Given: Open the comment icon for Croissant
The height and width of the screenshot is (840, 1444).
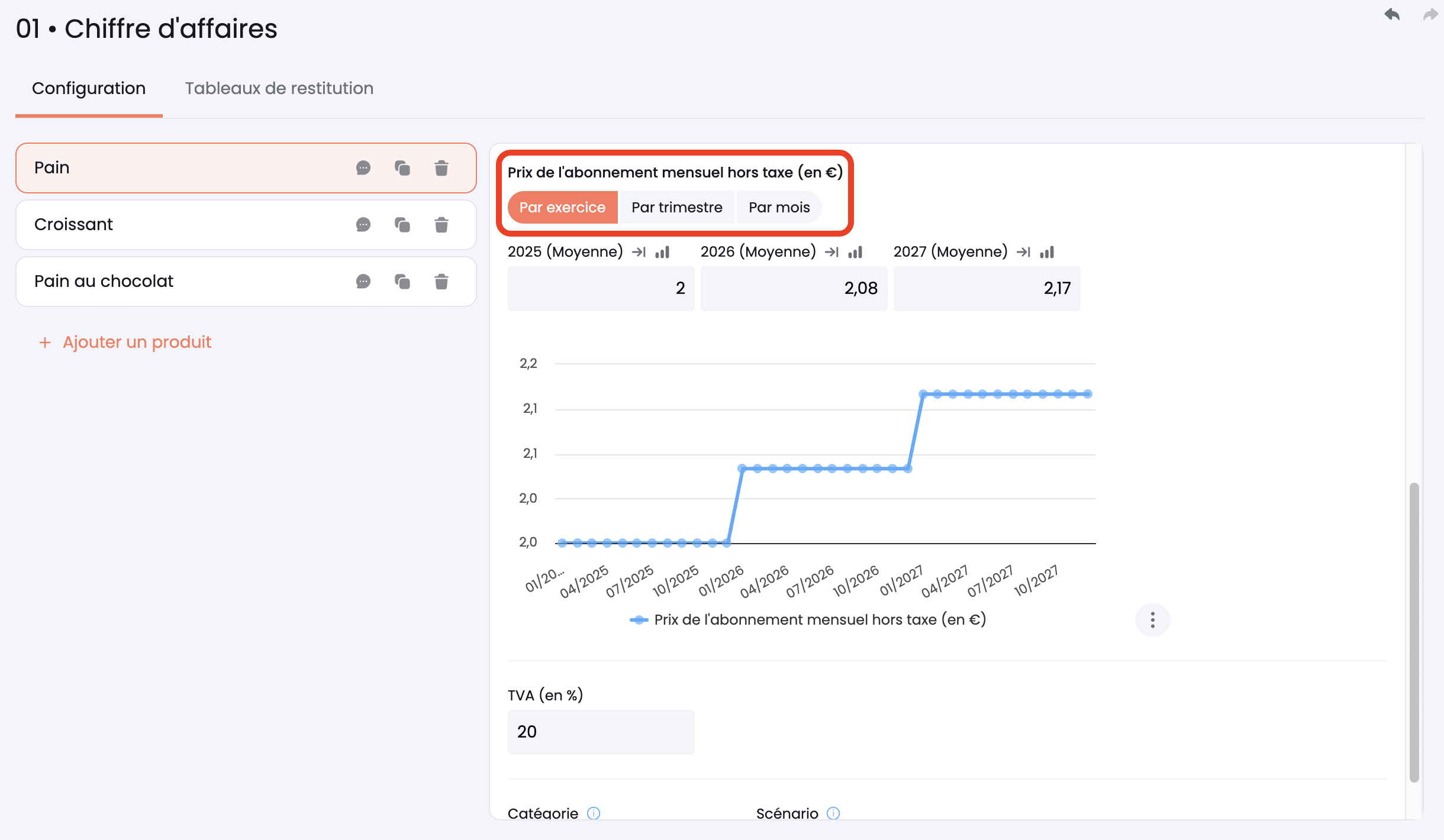Looking at the screenshot, I should [x=363, y=225].
